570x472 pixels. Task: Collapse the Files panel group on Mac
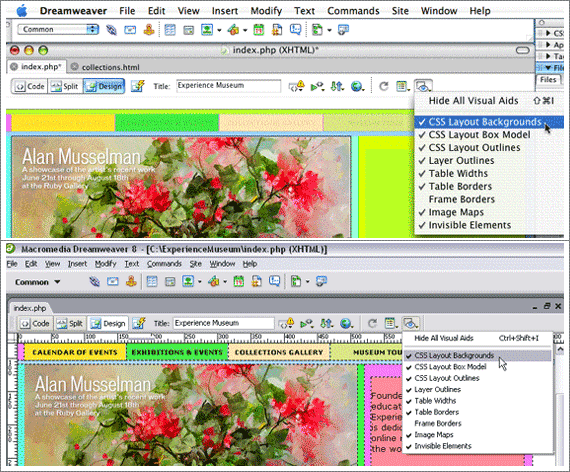pyautogui.click(x=549, y=68)
